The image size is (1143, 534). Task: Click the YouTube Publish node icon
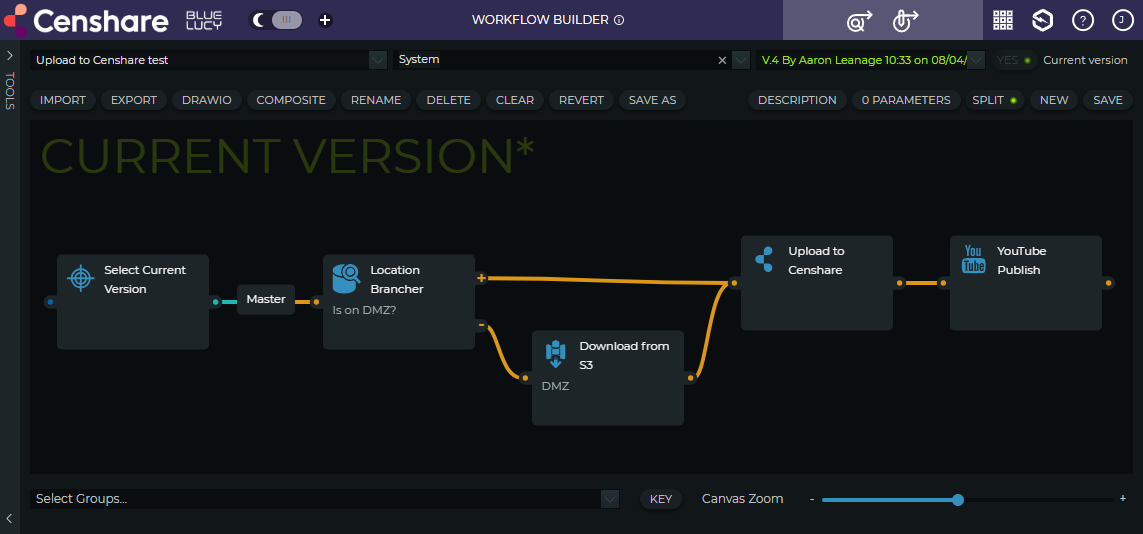pos(973,259)
